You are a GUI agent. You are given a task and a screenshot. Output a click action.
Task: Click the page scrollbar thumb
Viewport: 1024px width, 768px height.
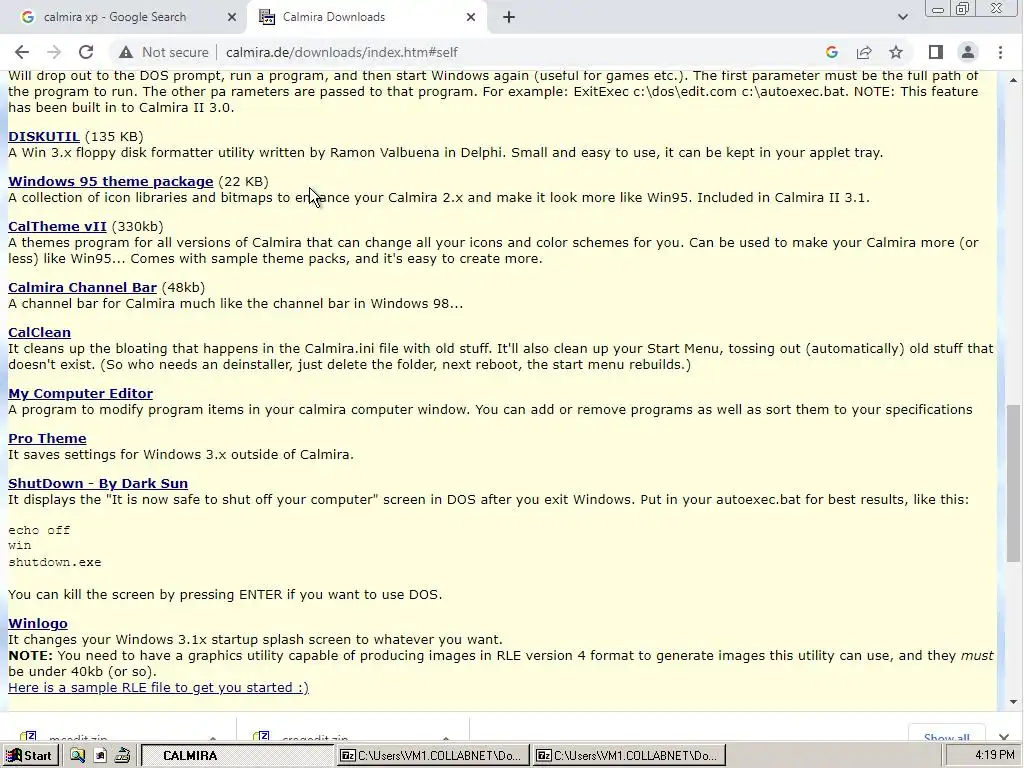[x=1014, y=483]
